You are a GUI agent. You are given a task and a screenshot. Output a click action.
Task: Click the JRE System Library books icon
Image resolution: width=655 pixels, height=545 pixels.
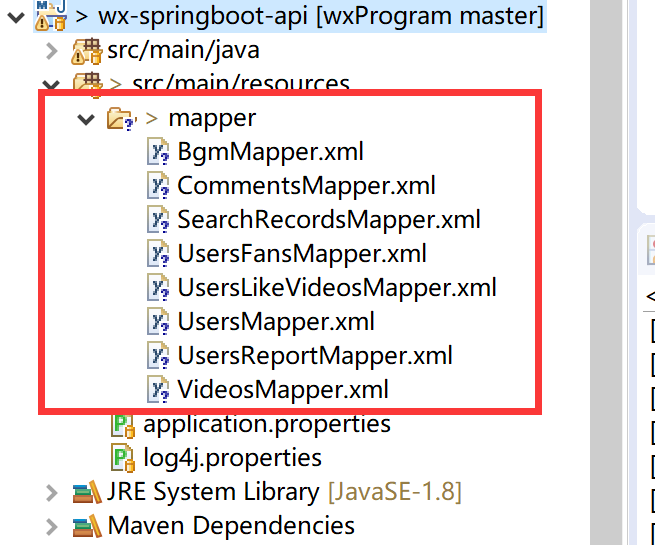point(87,492)
